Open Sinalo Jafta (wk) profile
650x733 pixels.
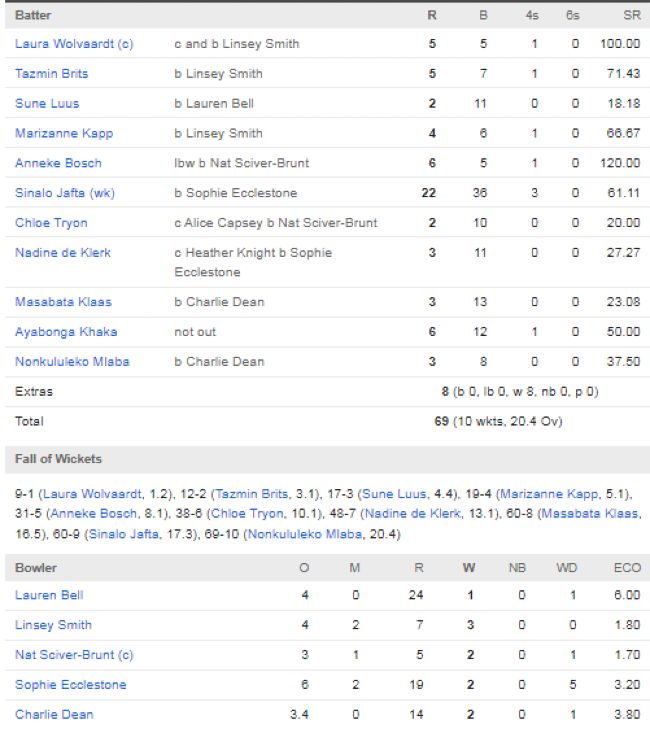(x=65, y=193)
